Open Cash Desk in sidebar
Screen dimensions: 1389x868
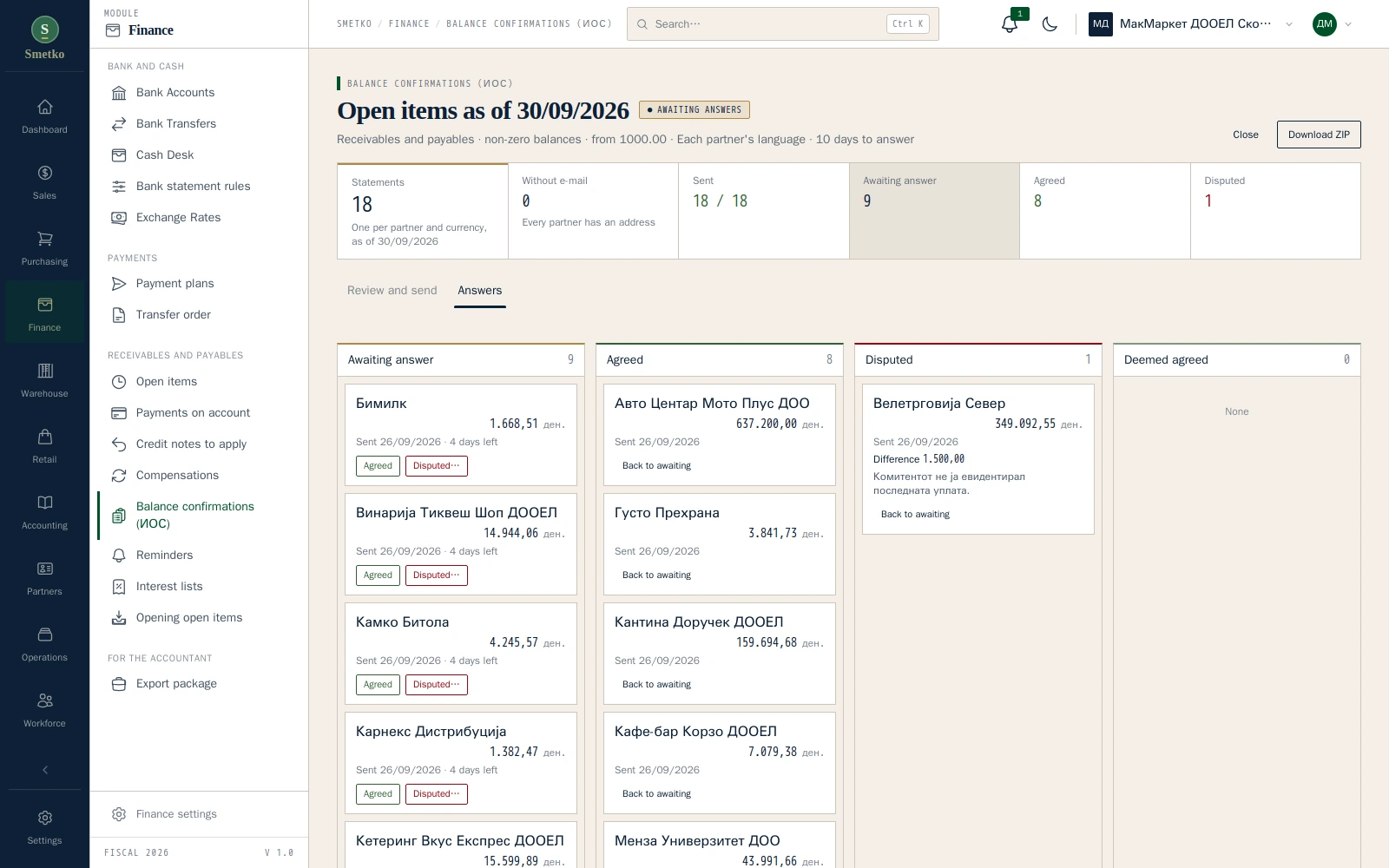click(199, 155)
